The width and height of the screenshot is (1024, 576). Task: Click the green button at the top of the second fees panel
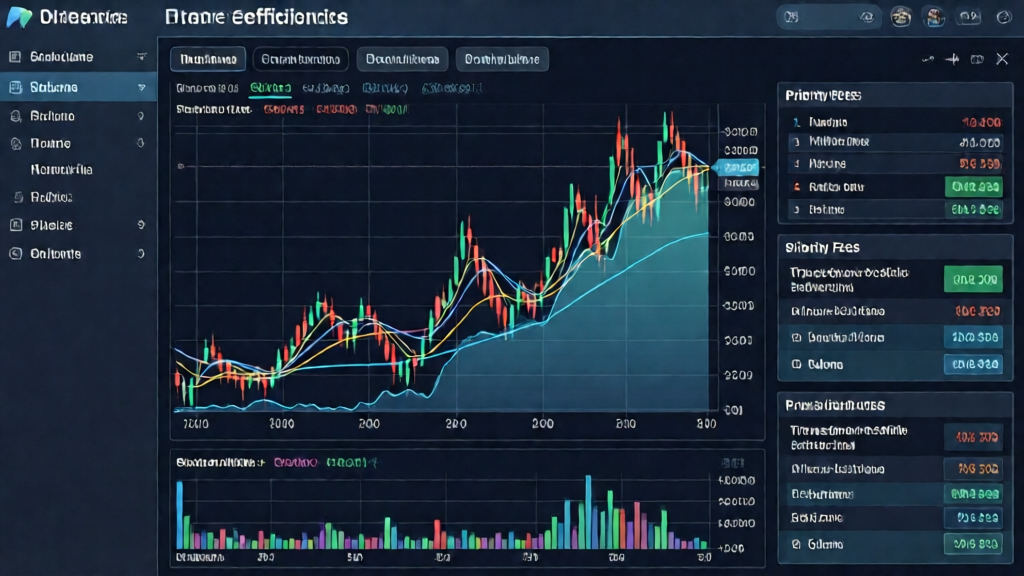(973, 278)
